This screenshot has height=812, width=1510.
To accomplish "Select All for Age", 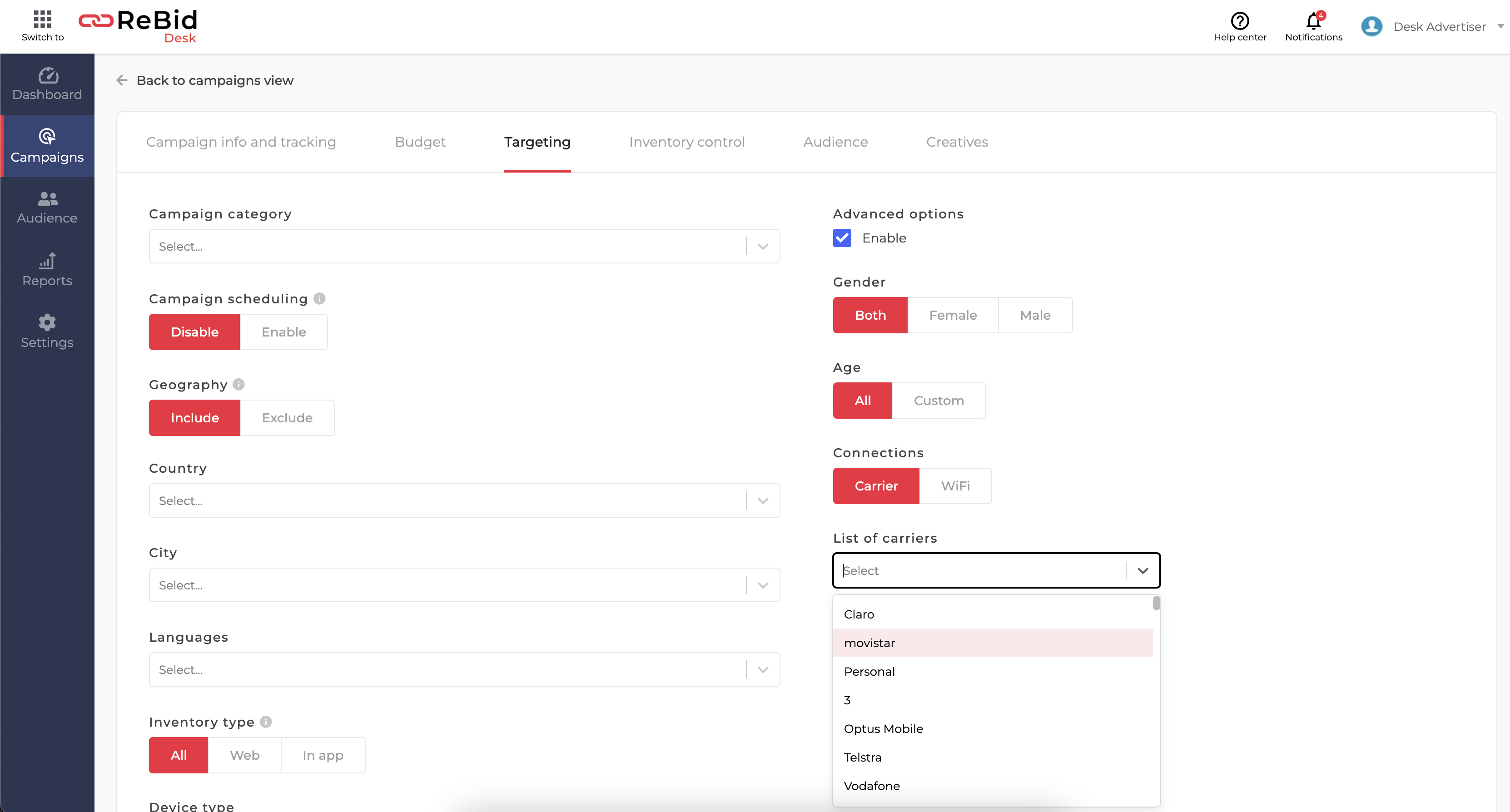I will click(862, 401).
